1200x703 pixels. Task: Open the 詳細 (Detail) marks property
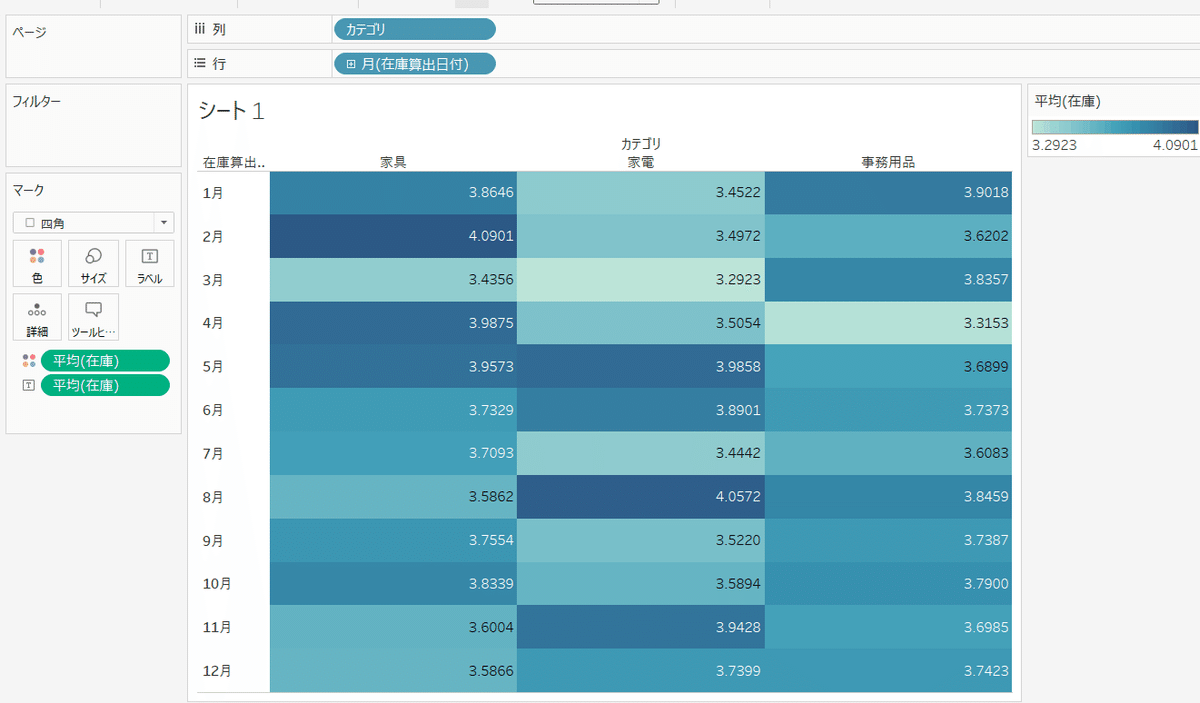coord(36,317)
